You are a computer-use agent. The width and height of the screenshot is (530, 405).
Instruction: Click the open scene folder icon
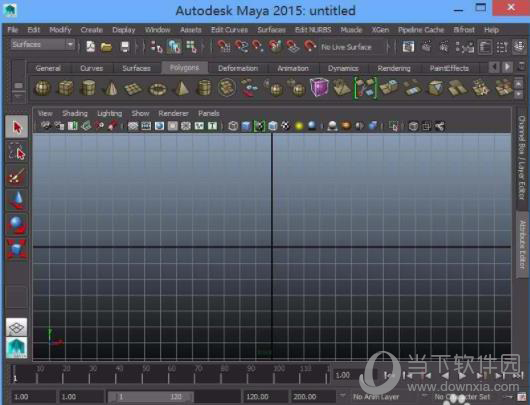click(x=106, y=47)
